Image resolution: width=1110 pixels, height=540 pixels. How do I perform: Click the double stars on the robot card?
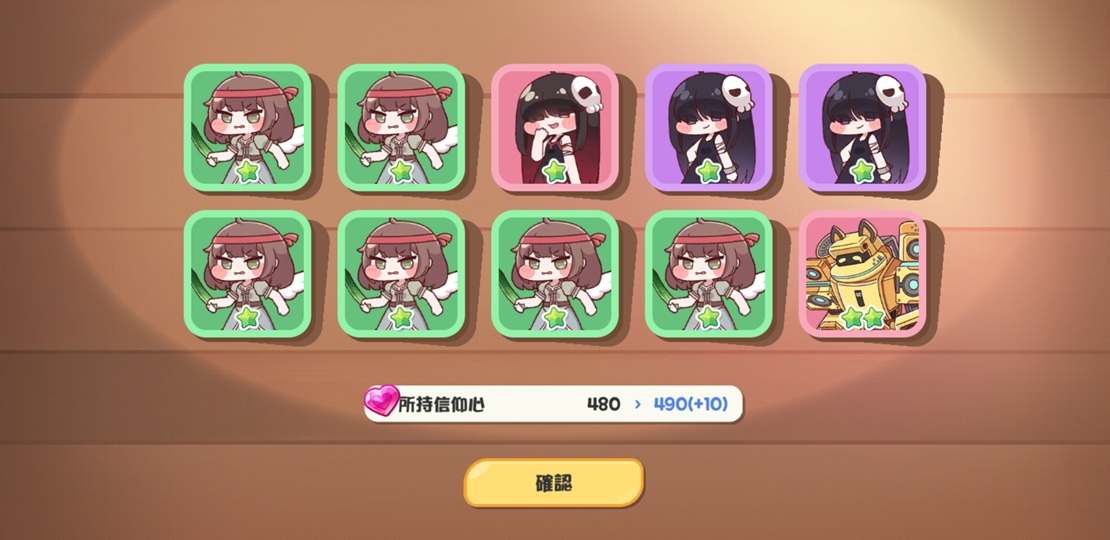pyautogui.click(x=862, y=317)
